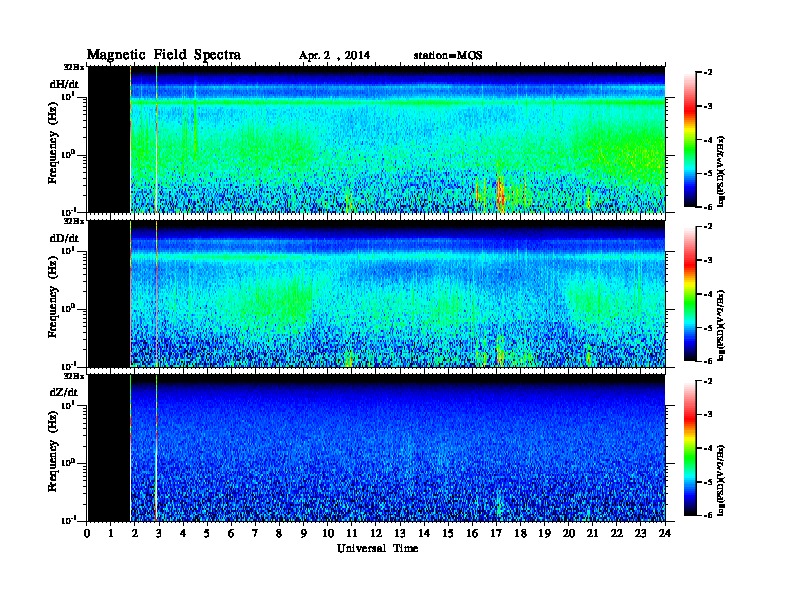792x612 pixels.
Task: Click the "Magnetic Field Spectra" title
Action: point(164,55)
